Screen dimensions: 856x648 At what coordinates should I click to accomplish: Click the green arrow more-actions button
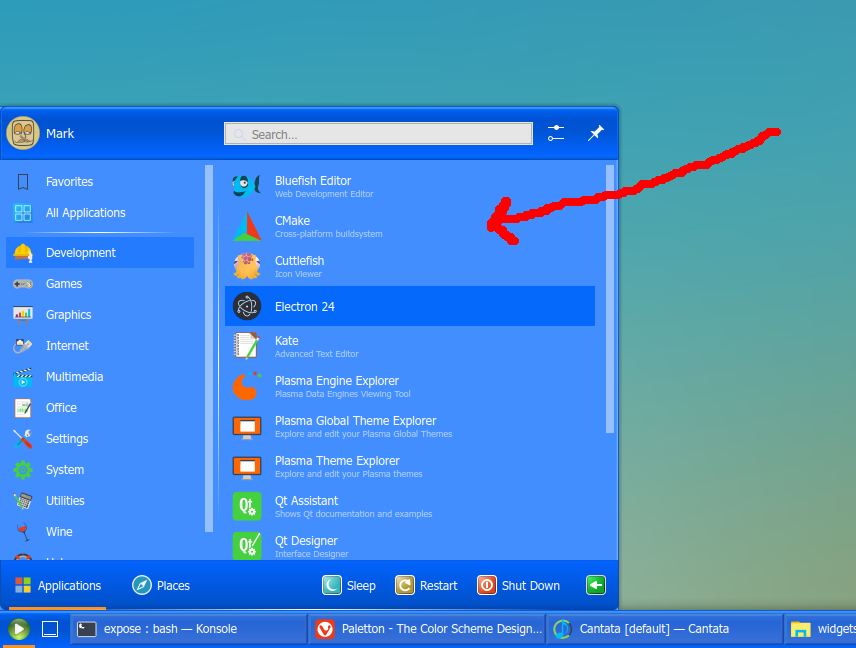coord(596,585)
